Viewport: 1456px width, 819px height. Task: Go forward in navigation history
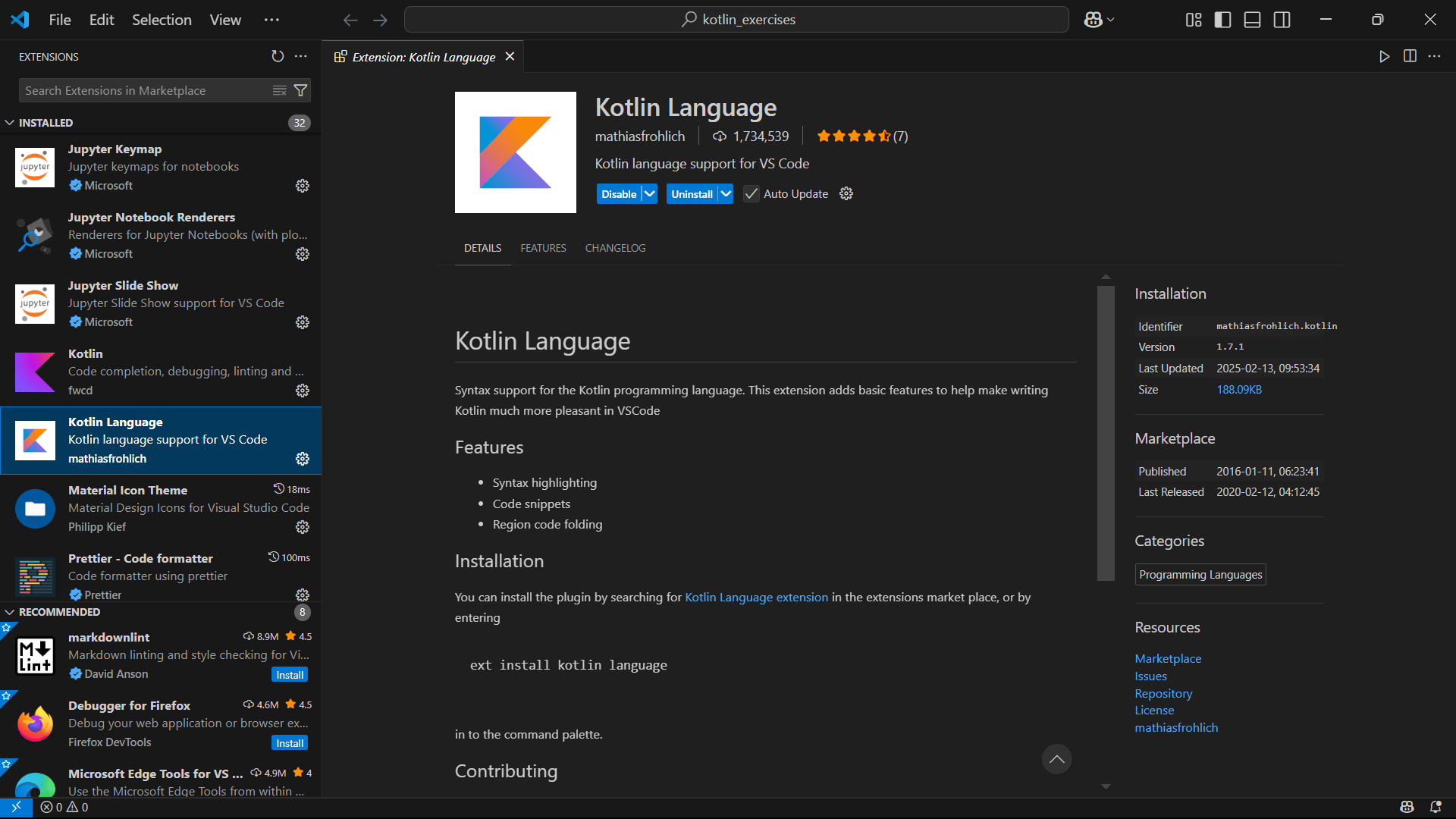pos(381,20)
